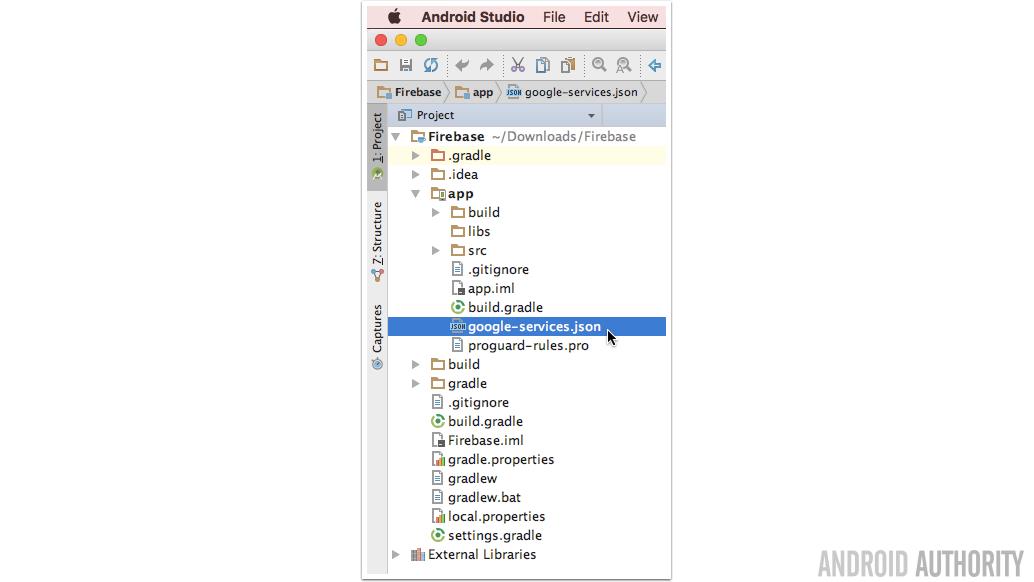
Task: Click the Synchronize refresh icon
Action: [431, 64]
